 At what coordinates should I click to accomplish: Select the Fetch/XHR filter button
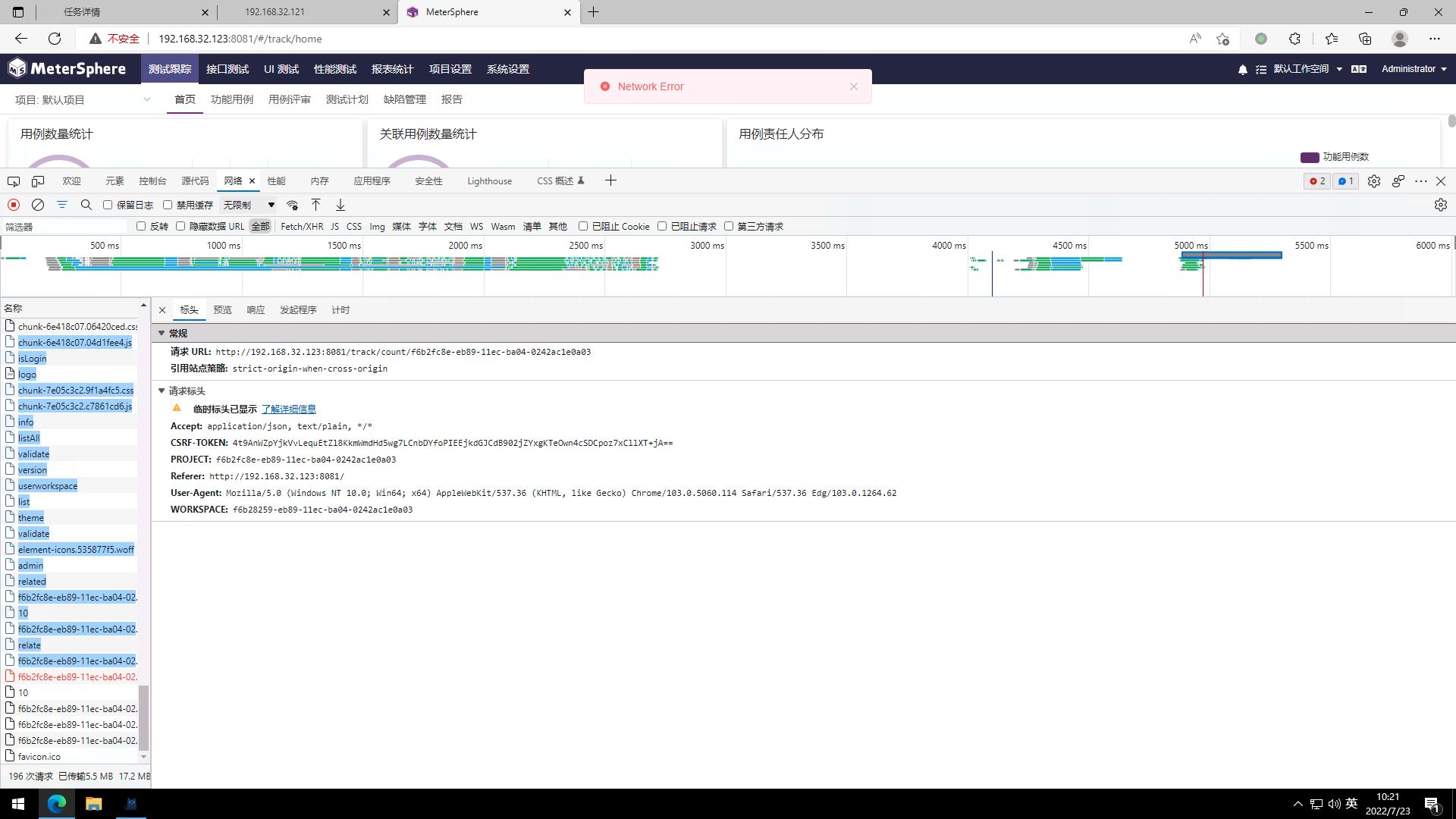[x=301, y=226]
